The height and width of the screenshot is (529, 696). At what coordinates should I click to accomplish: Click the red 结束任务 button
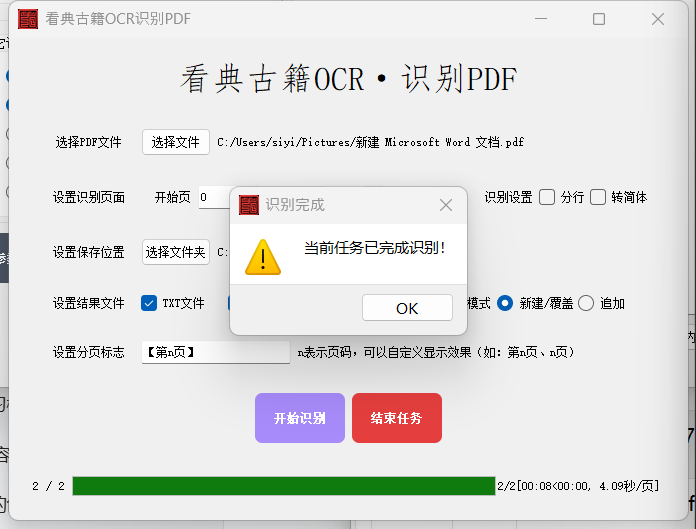[x=396, y=418]
